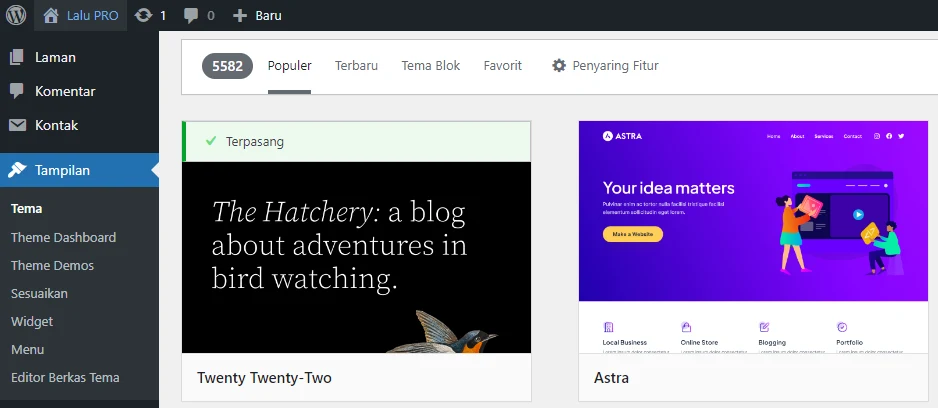Open the Widget submenu
The width and height of the screenshot is (938, 408).
pyautogui.click(x=32, y=322)
